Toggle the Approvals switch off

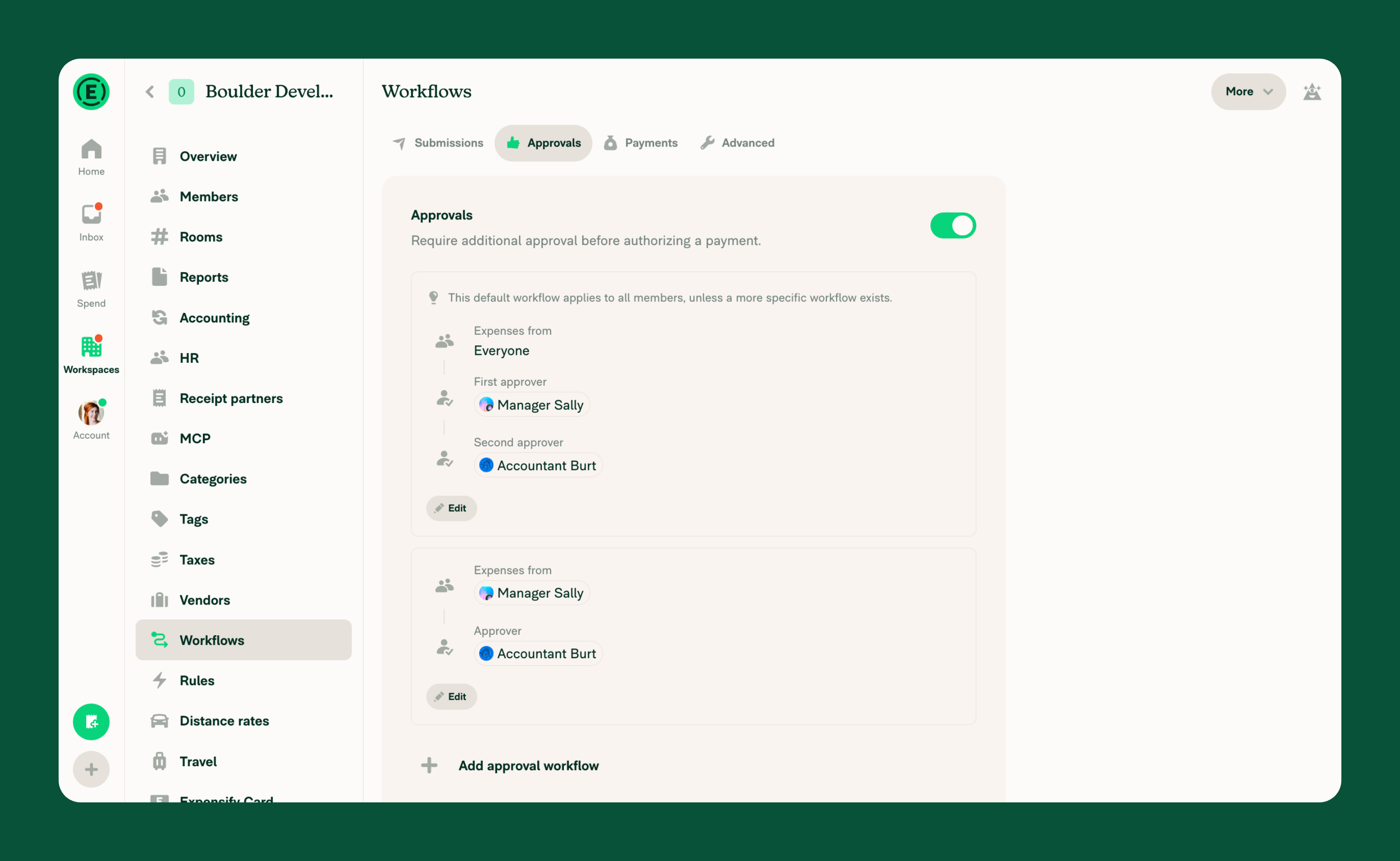pyautogui.click(x=953, y=225)
